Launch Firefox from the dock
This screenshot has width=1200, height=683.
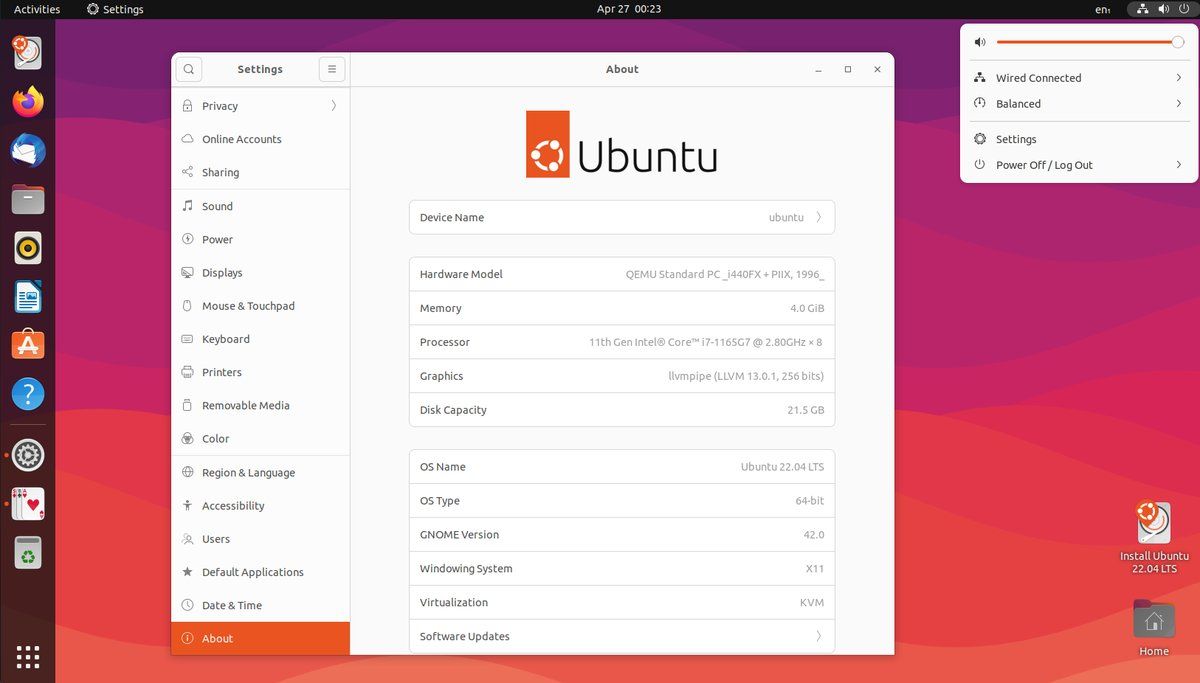pyautogui.click(x=28, y=101)
